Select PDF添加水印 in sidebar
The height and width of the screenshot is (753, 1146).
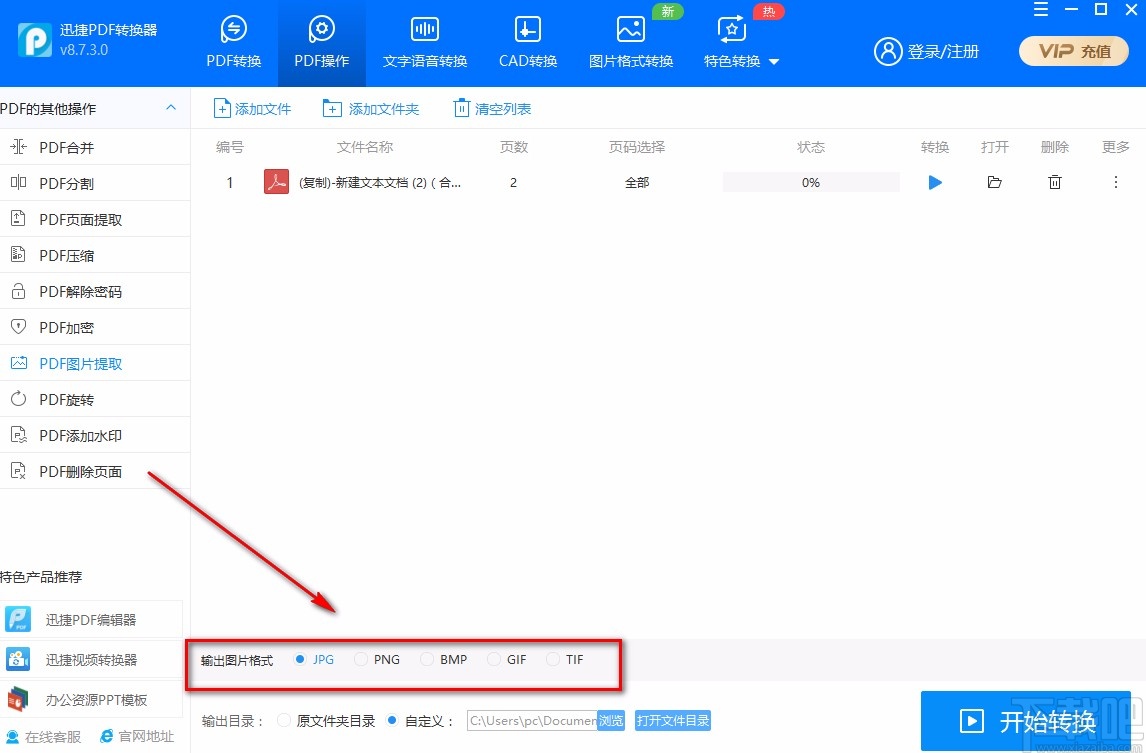[x=95, y=435]
